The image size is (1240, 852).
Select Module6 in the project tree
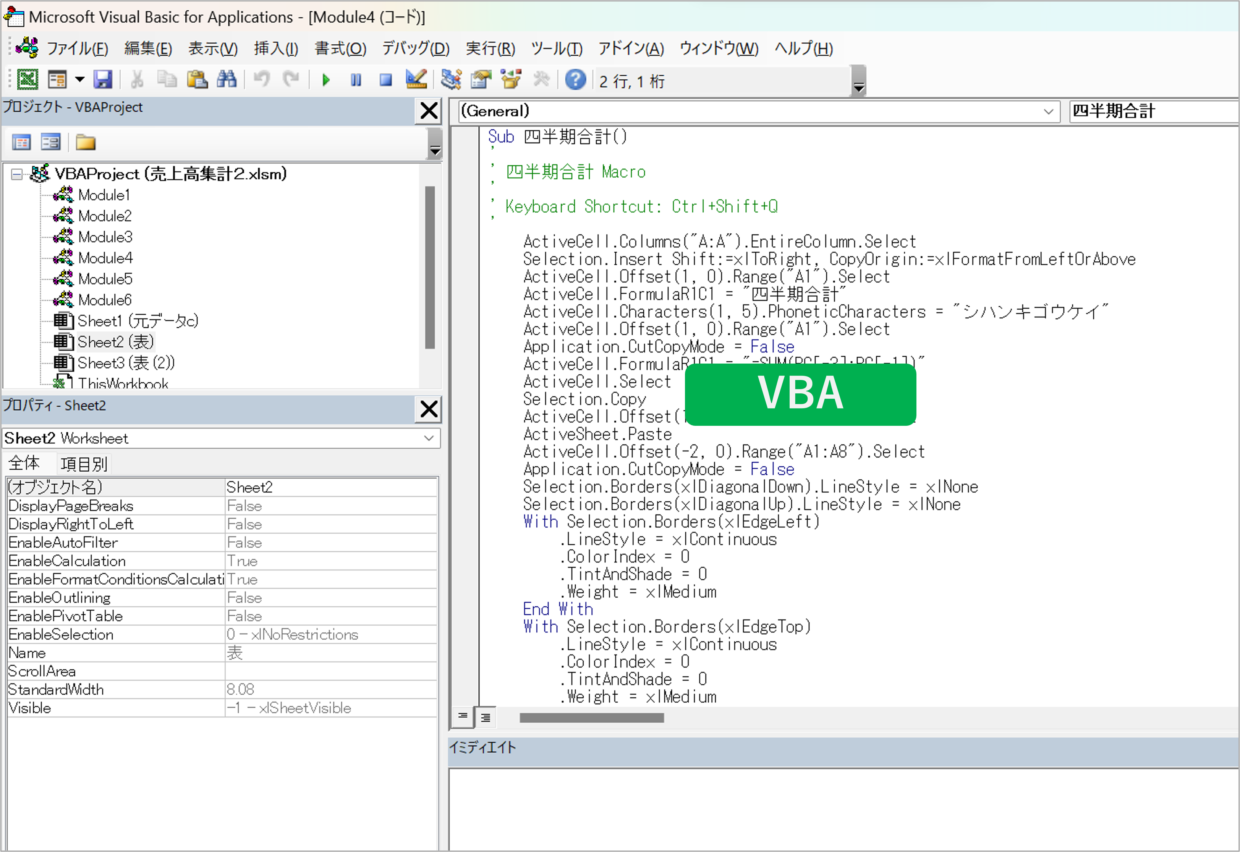click(x=105, y=300)
